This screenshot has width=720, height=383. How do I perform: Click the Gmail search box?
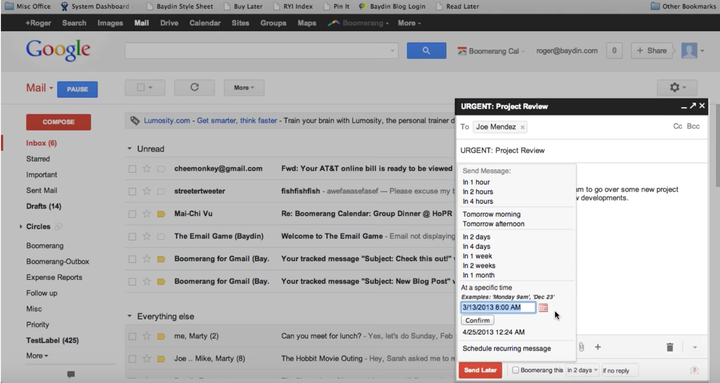(x=261, y=51)
